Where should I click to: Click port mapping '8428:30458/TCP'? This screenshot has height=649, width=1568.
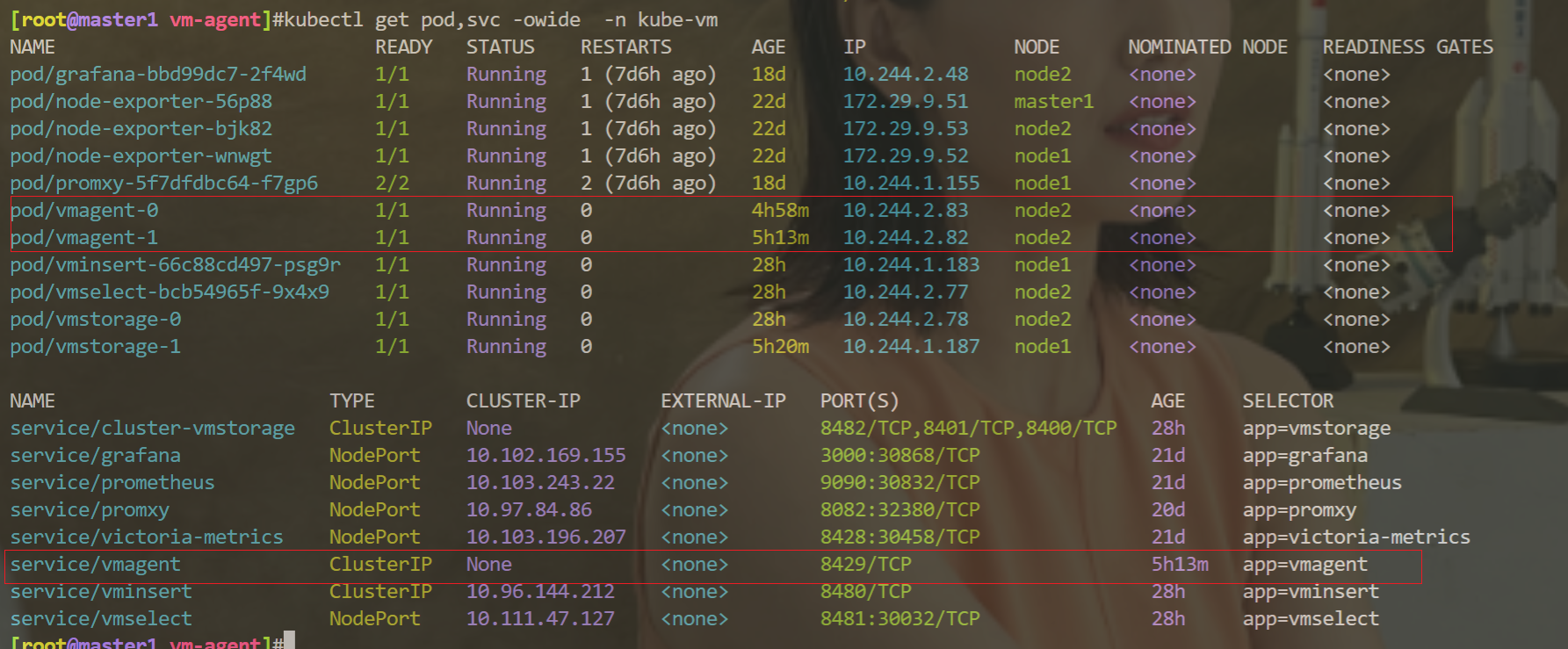pos(900,537)
